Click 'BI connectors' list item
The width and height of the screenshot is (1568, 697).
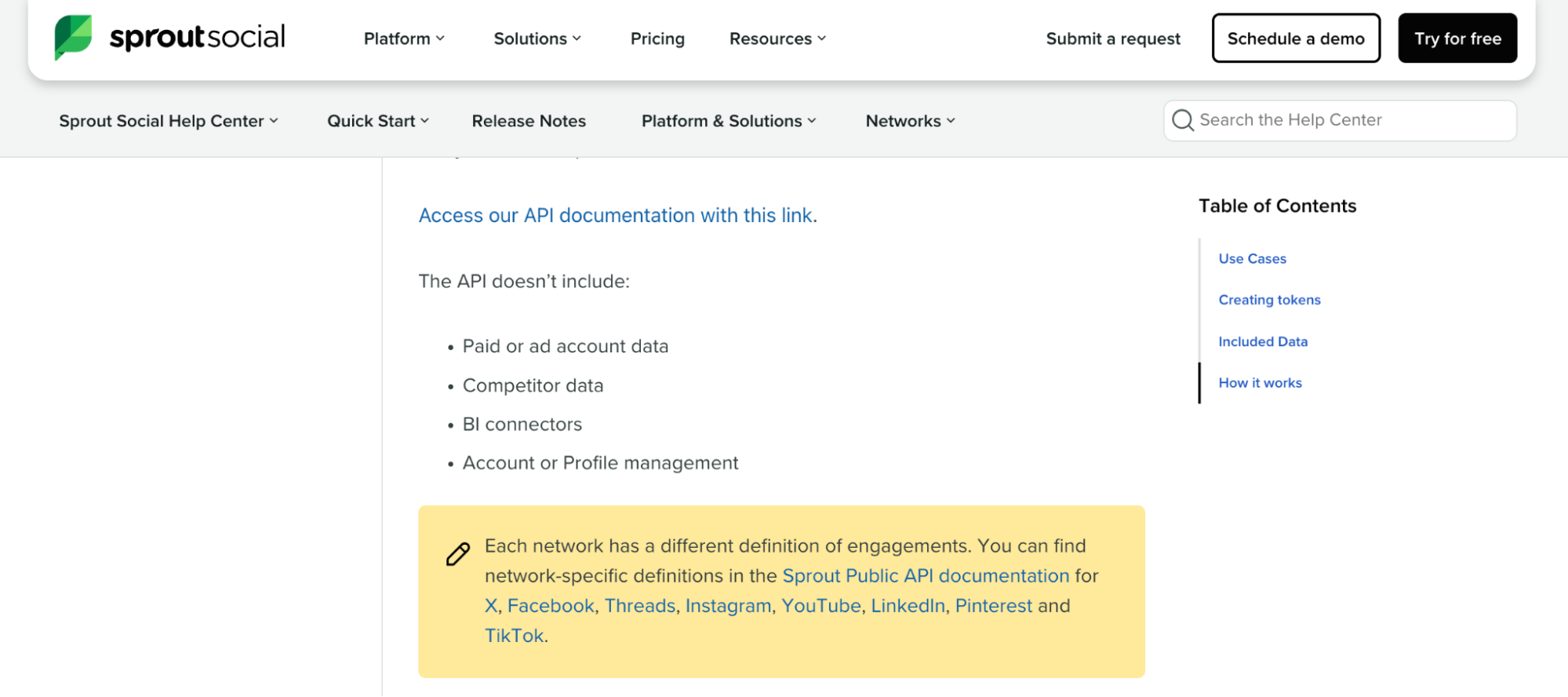tap(522, 424)
